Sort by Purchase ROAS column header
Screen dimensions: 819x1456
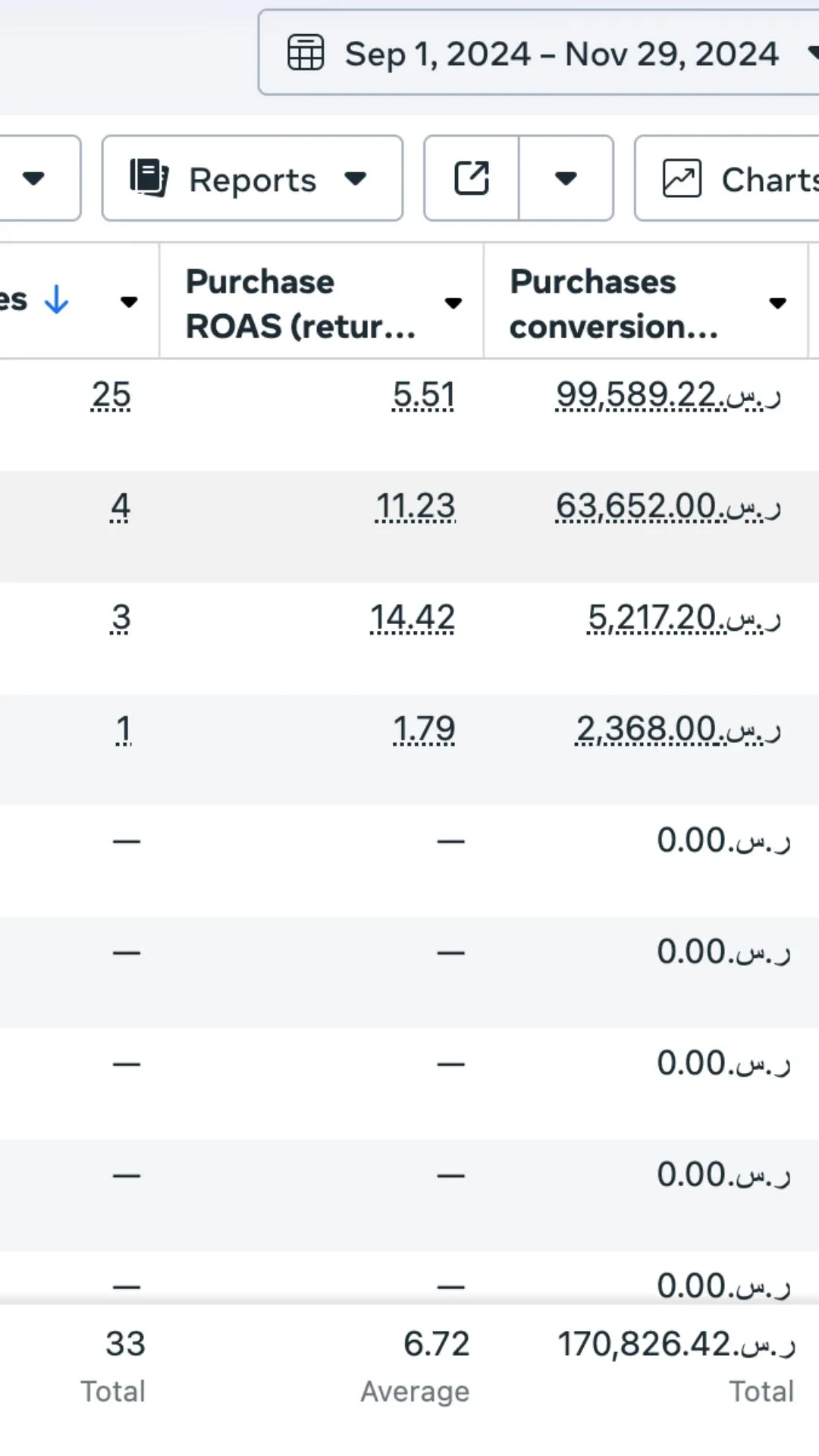301,303
